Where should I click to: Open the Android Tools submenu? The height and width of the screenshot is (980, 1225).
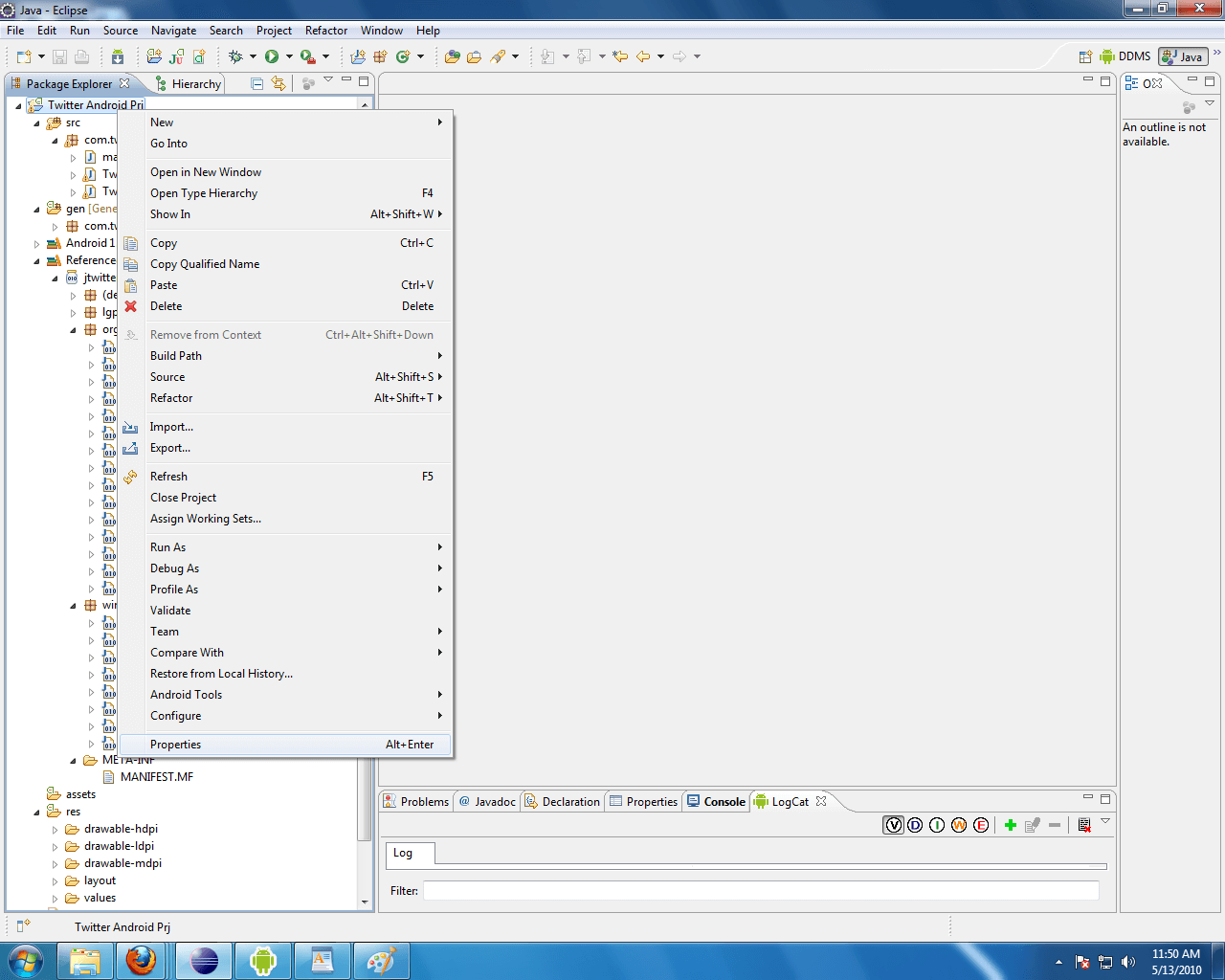point(285,695)
